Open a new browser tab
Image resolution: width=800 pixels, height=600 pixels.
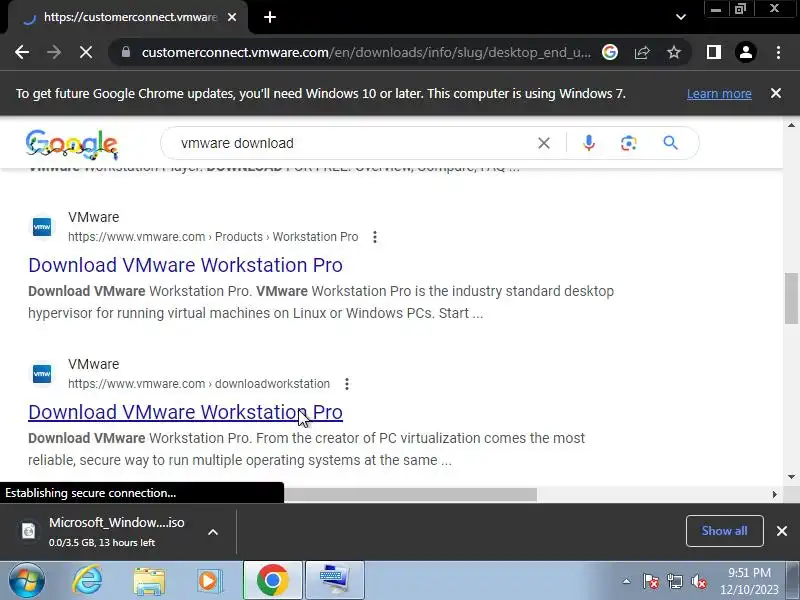270,17
